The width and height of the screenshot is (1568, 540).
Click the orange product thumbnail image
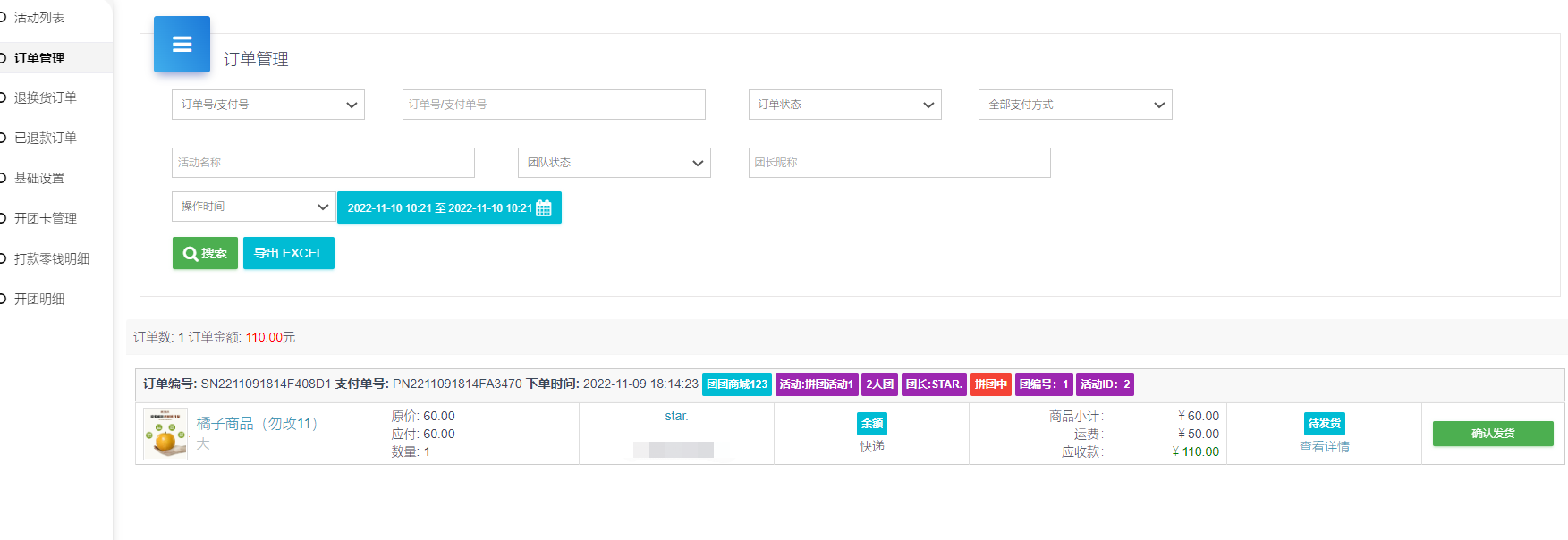[x=165, y=434]
